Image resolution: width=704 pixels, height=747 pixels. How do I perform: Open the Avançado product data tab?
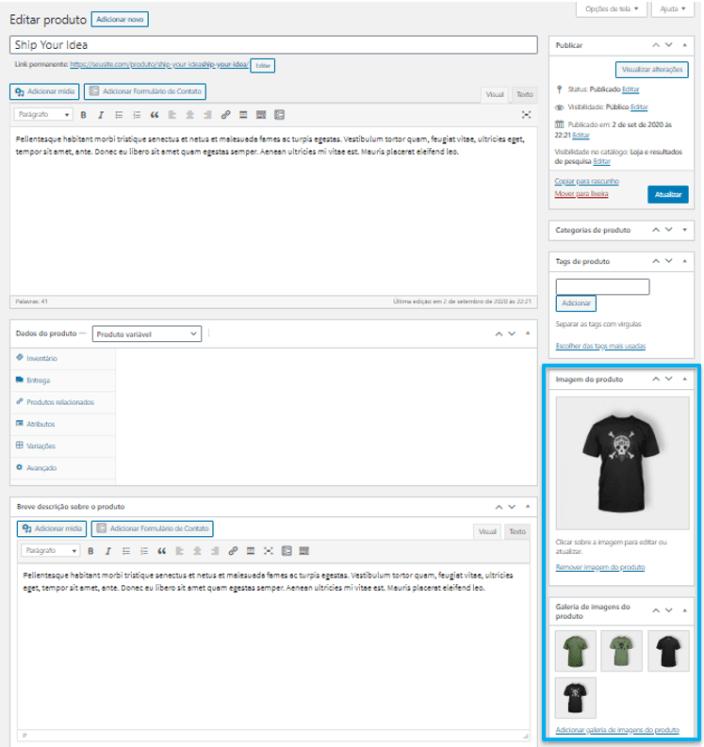pyautogui.click(x=41, y=468)
